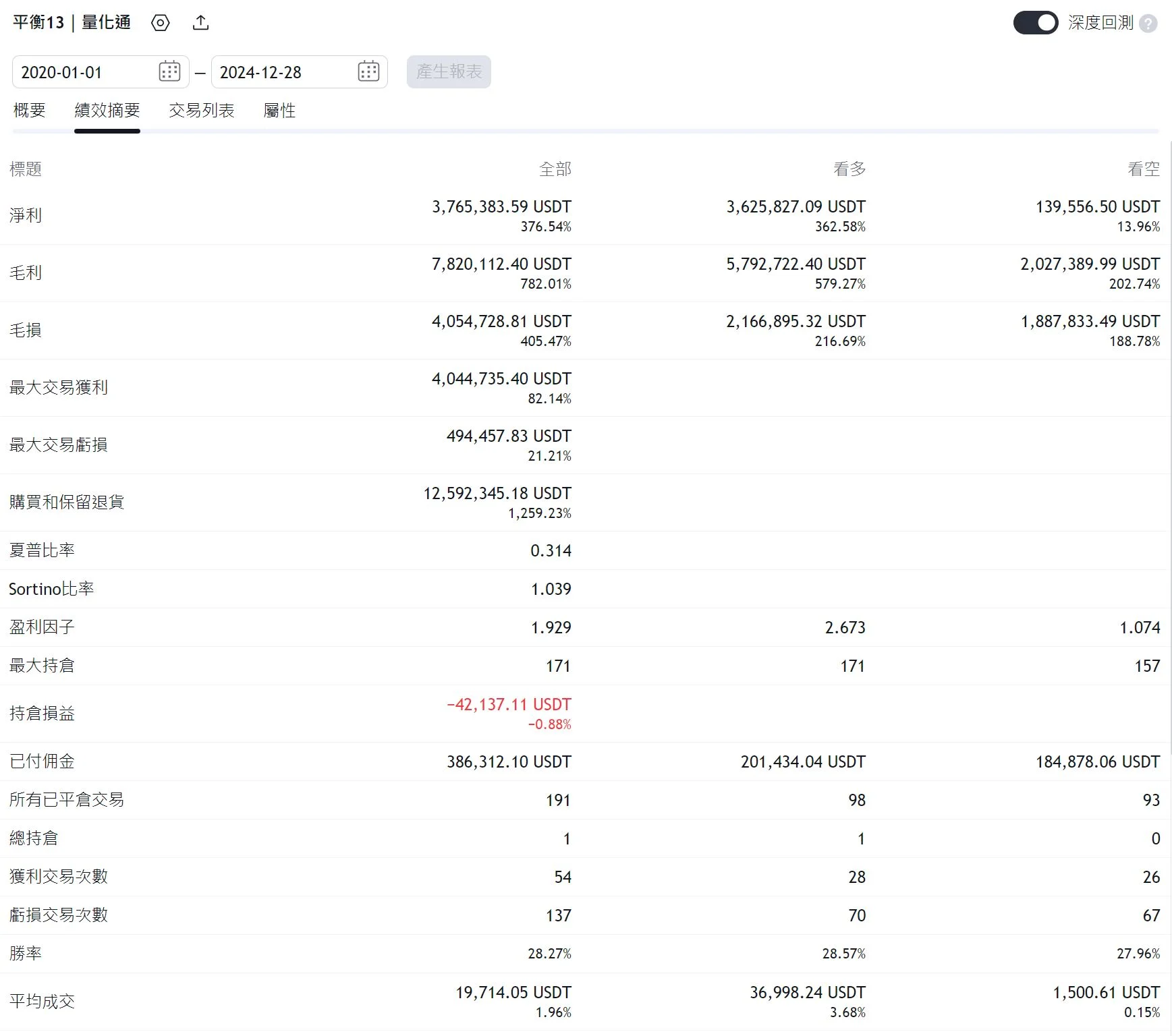The height and width of the screenshot is (1036, 1172).
Task: Click the 獲利交易次數 row label
Action: pyautogui.click(x=59, y=877)
